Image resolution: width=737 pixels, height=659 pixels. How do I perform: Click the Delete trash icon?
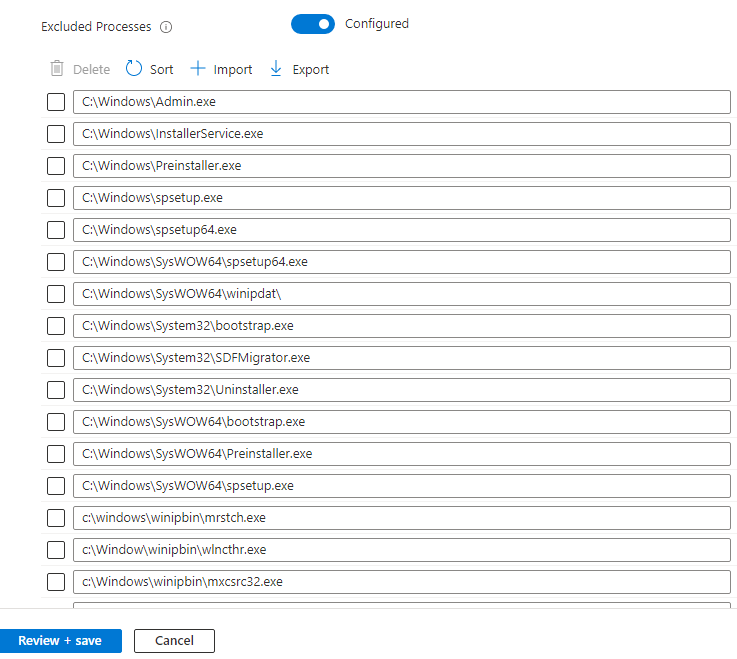(56, 69)
